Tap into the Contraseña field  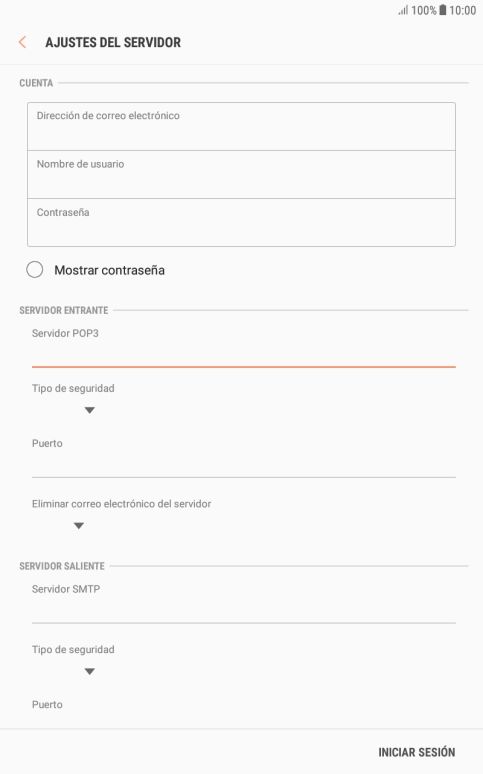tap(241, 222)
